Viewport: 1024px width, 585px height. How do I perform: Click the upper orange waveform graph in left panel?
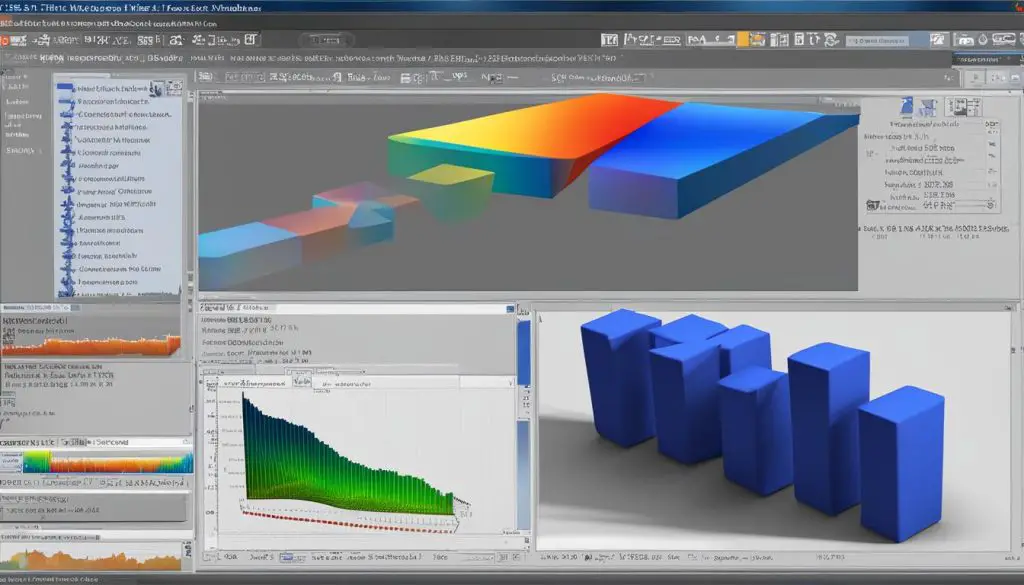click(x=91, y=345)
